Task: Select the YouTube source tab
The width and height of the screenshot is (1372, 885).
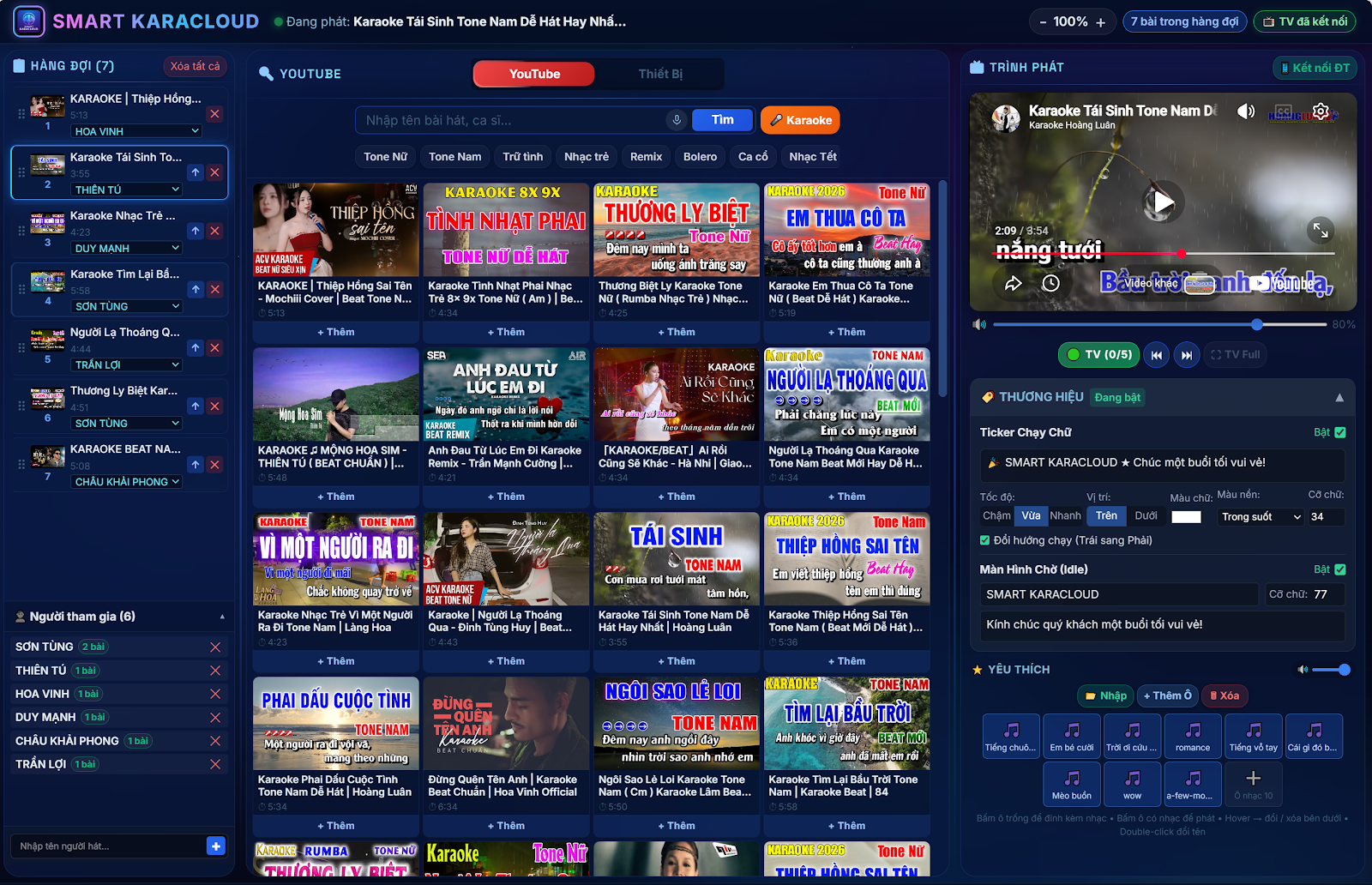Action: point(534,74)
